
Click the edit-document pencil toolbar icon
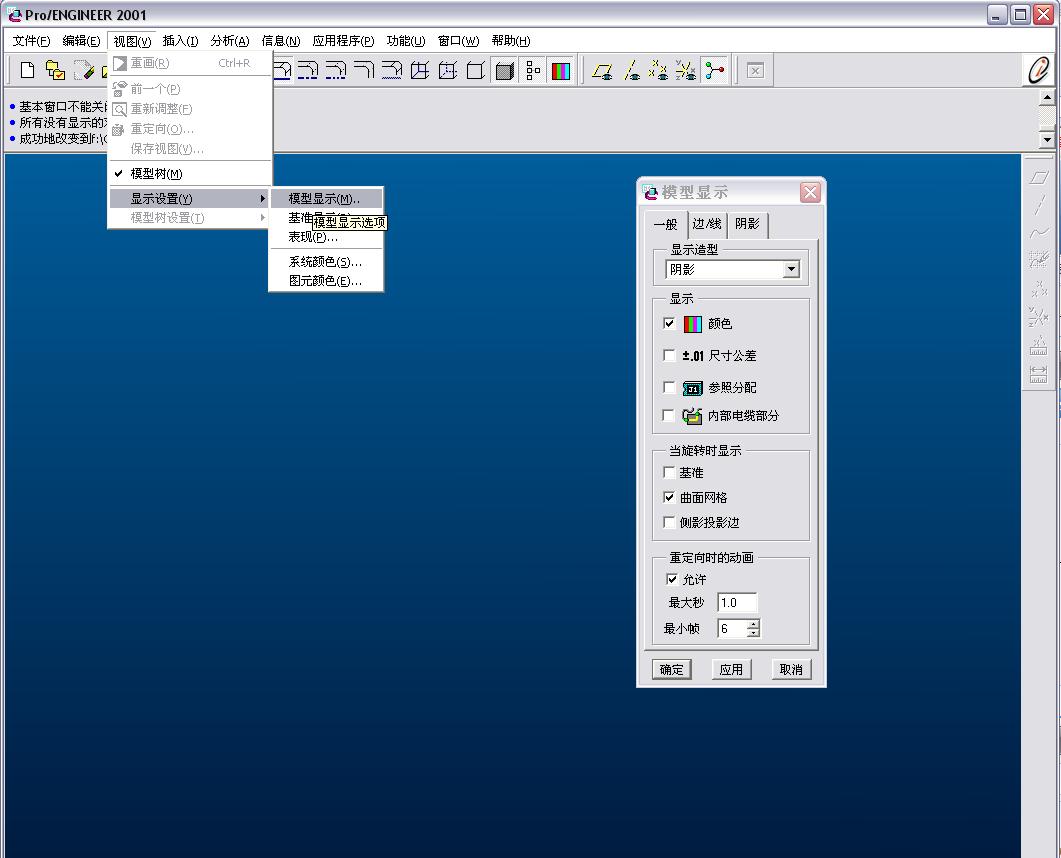(x=83, y=70)
